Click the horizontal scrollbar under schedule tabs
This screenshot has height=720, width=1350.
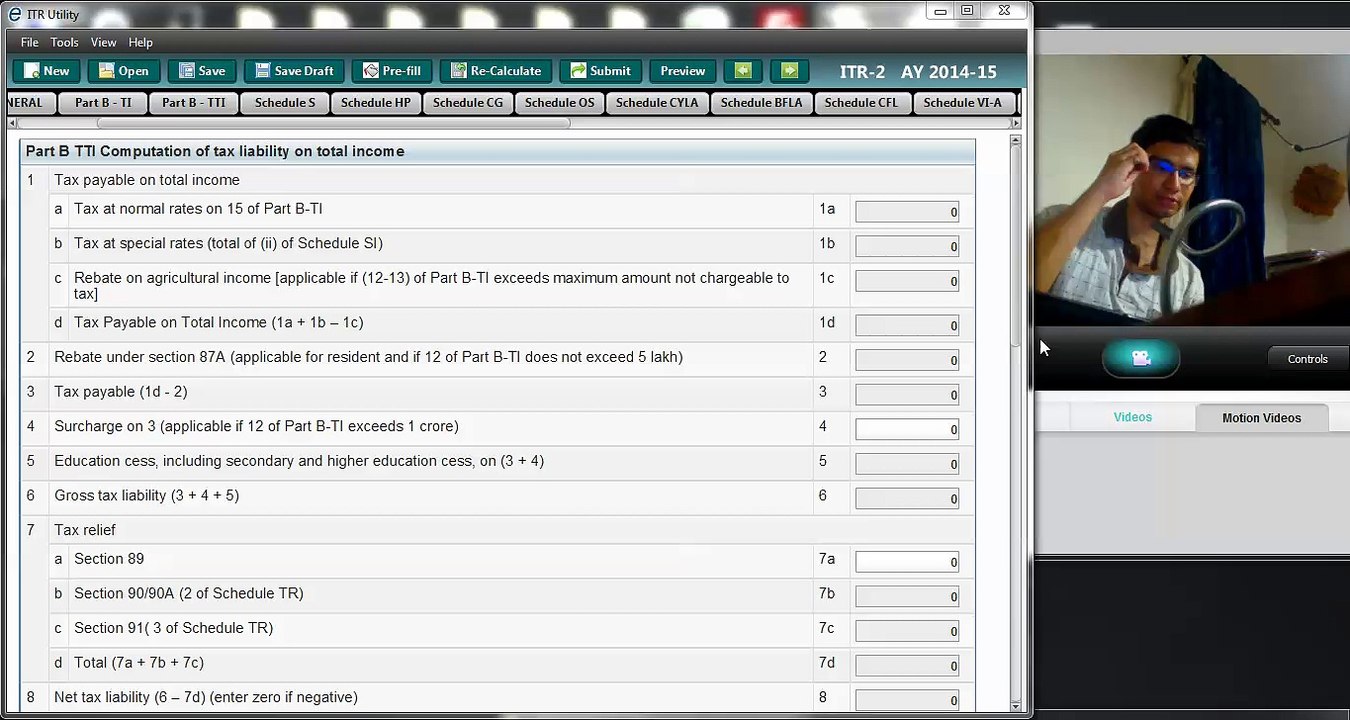[334, 123]
